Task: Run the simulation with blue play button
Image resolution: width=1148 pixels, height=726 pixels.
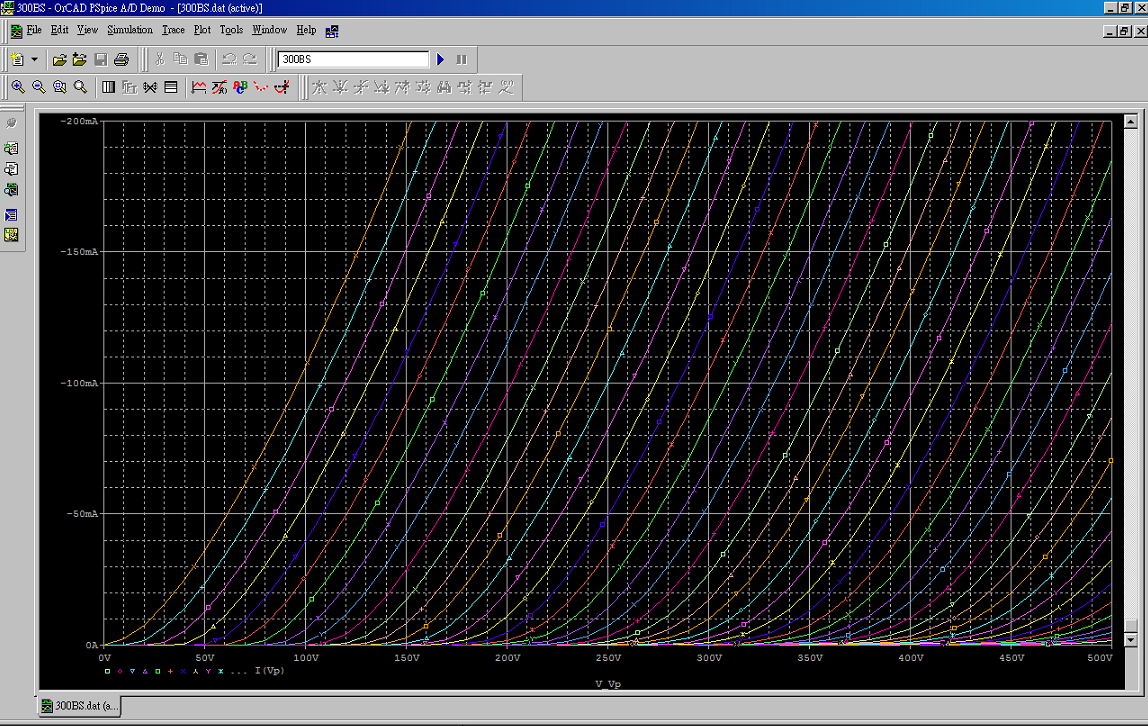Action: (x=441, y=59)
